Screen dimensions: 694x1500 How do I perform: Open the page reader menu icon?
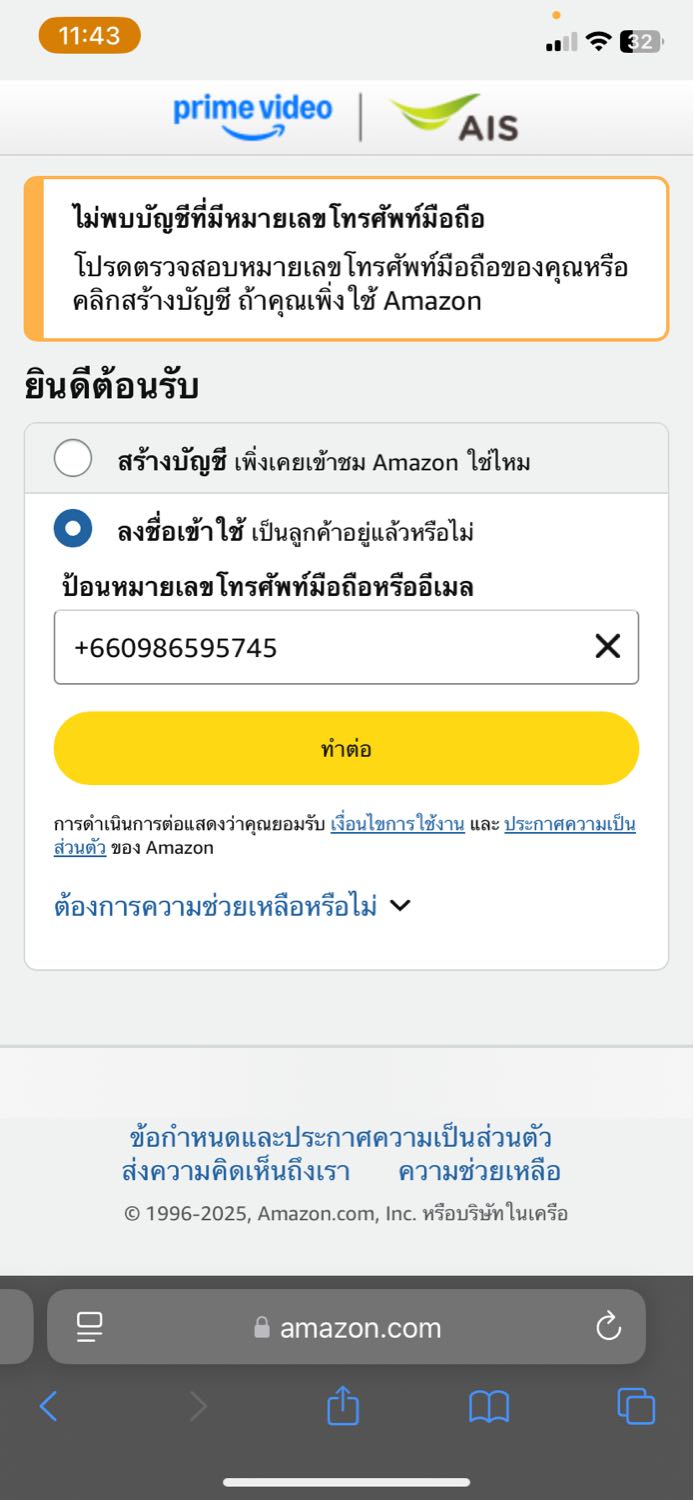tap(90, 1327)
